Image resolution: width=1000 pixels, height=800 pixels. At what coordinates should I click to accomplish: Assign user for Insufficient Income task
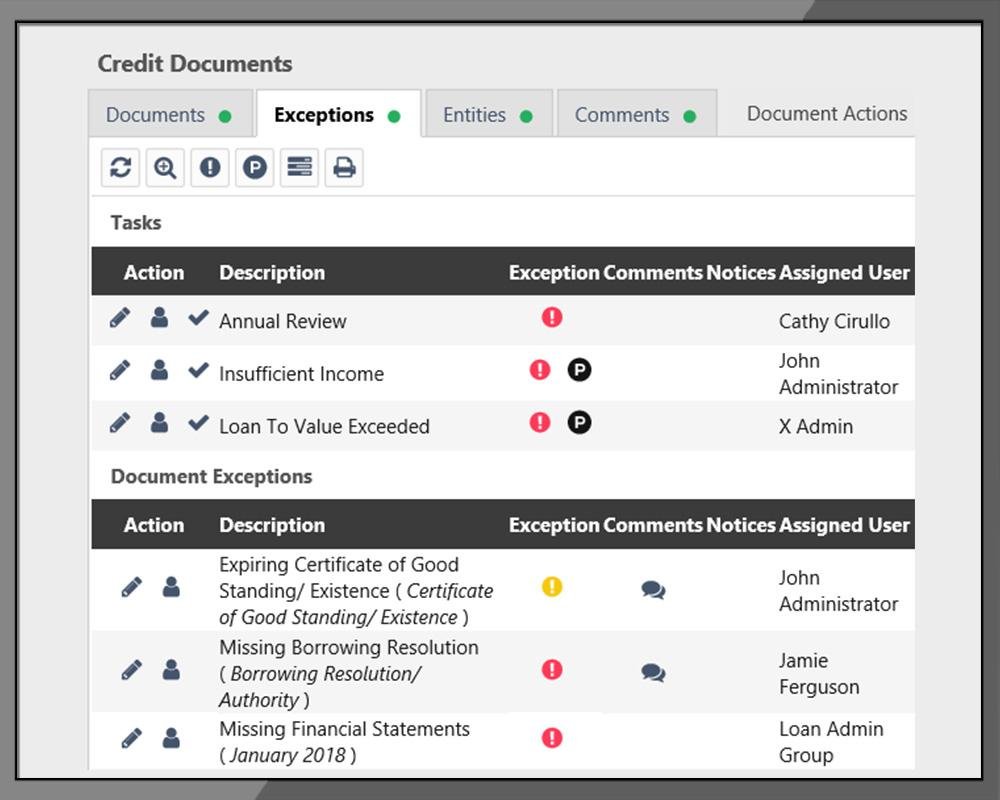coord(159,371)
